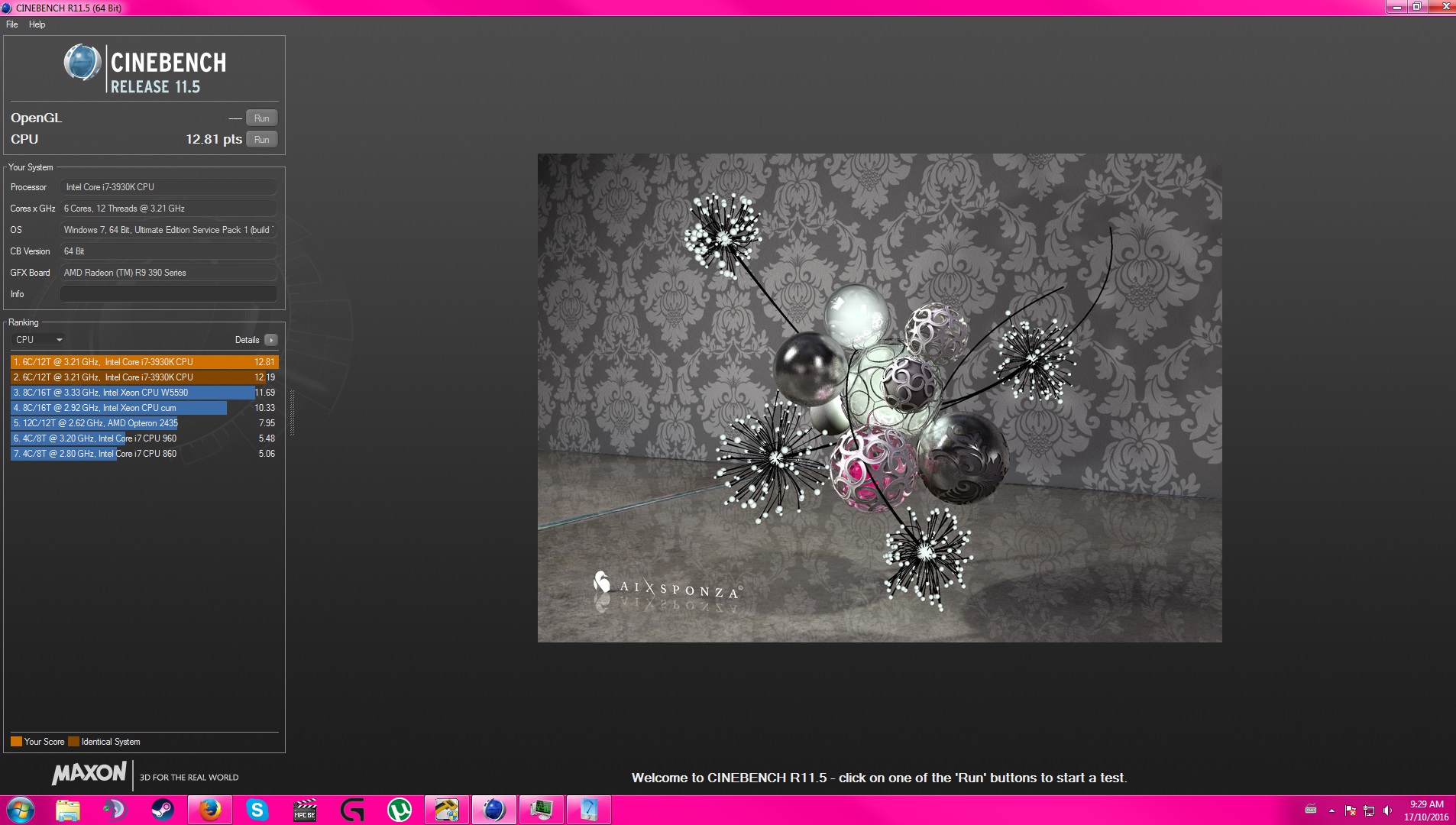Click the Your Score orange legend swatch
The image size is (1456, 825).
coord(16,742)
